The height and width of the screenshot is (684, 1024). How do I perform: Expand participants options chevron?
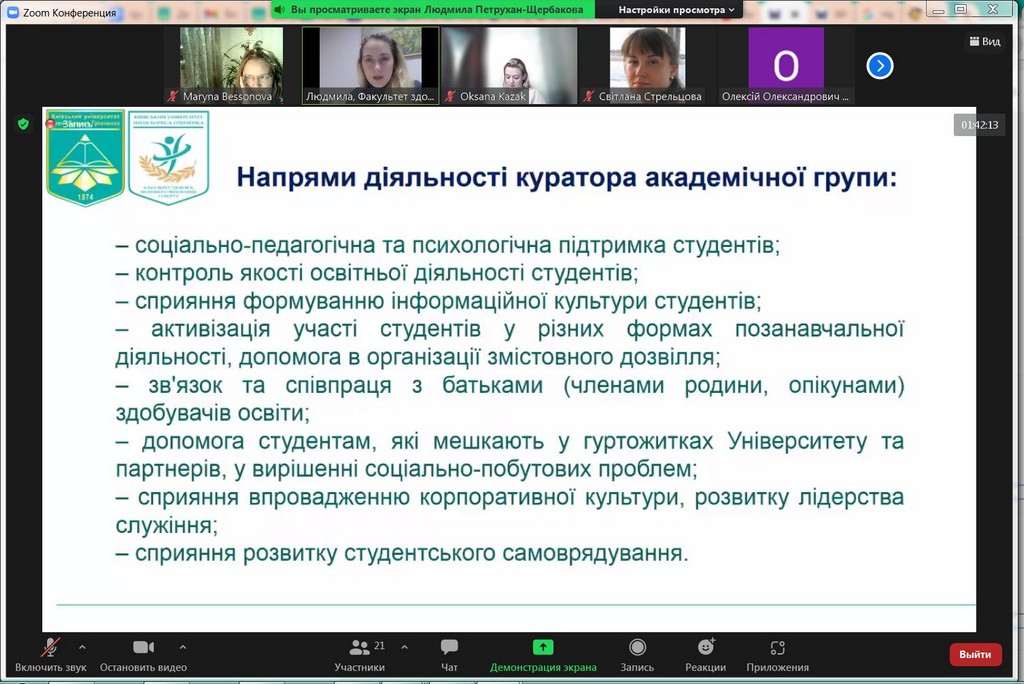pyautogui.click(x=404, y=646)
